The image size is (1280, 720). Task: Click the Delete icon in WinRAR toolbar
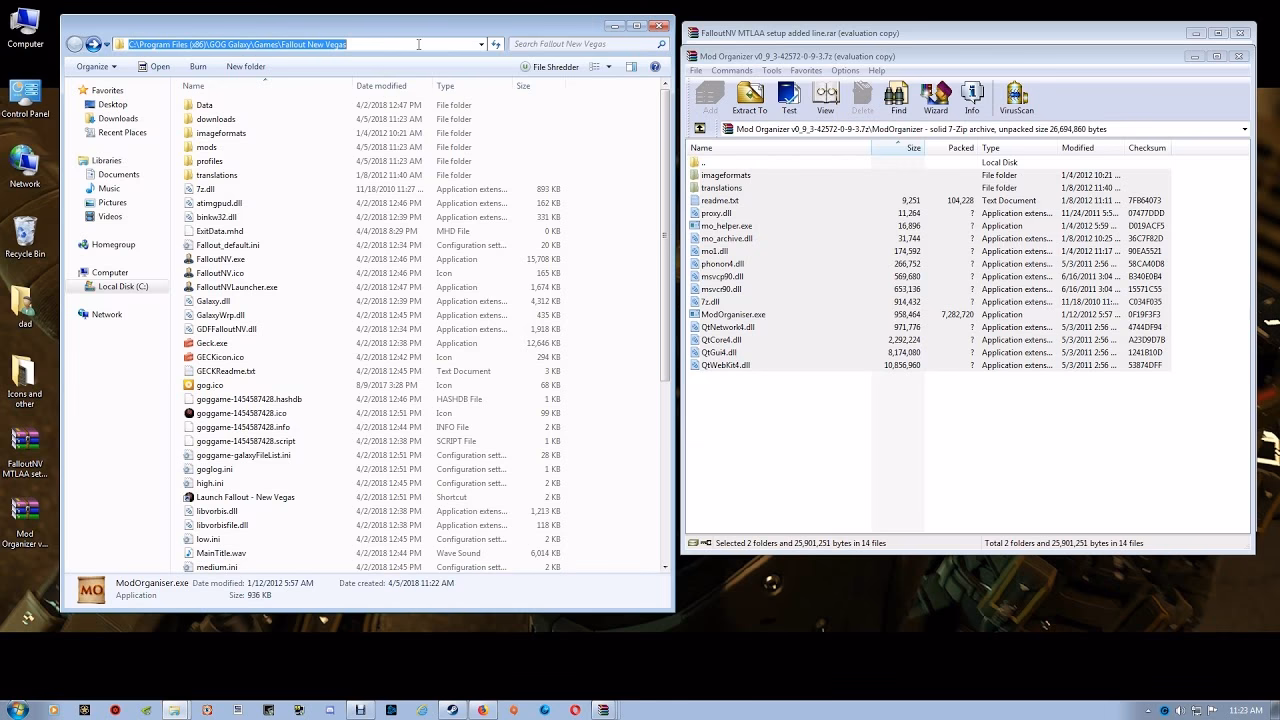point(862,98)
